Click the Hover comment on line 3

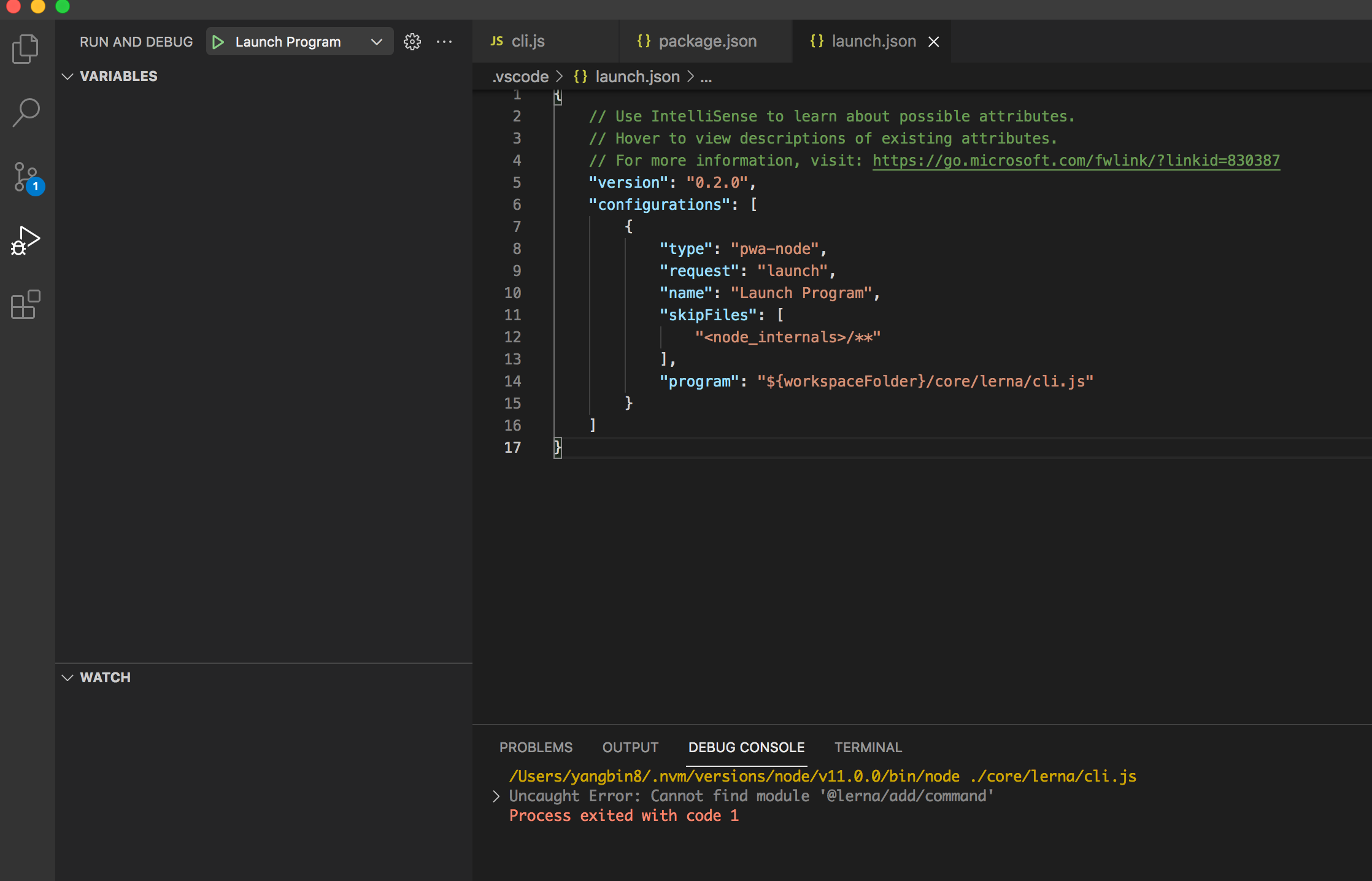823,138
